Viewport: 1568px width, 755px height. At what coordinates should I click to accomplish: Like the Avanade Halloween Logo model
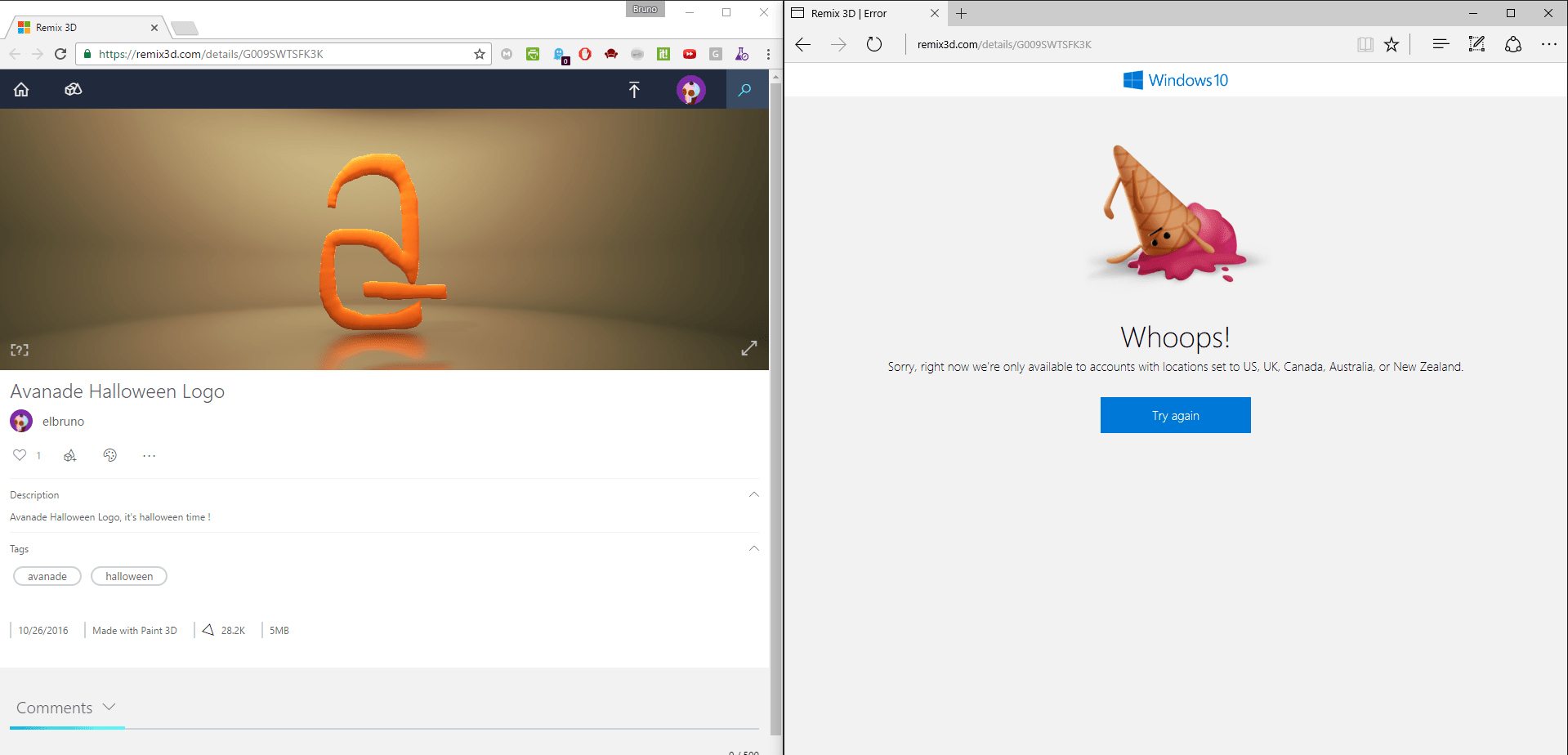(20, 455)
